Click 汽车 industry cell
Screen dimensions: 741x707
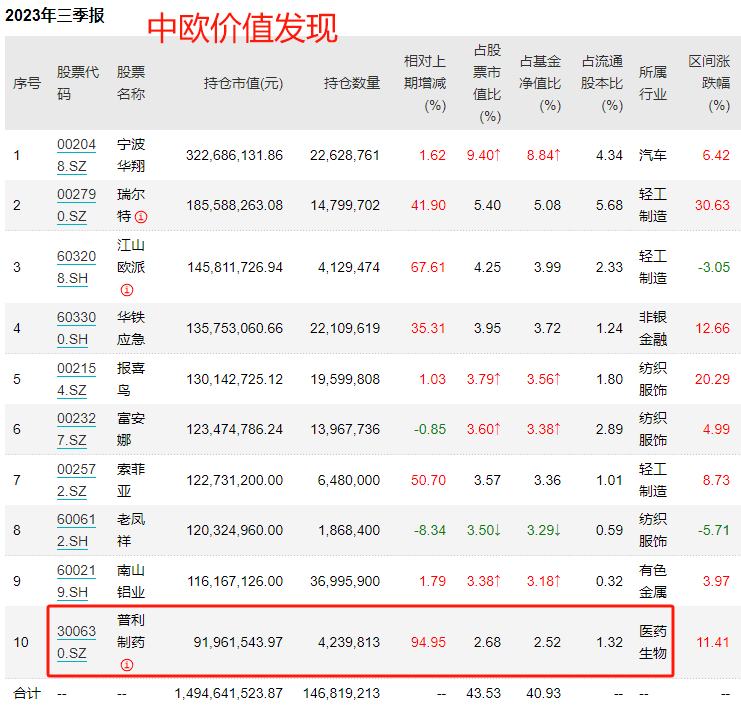[653, 155]
